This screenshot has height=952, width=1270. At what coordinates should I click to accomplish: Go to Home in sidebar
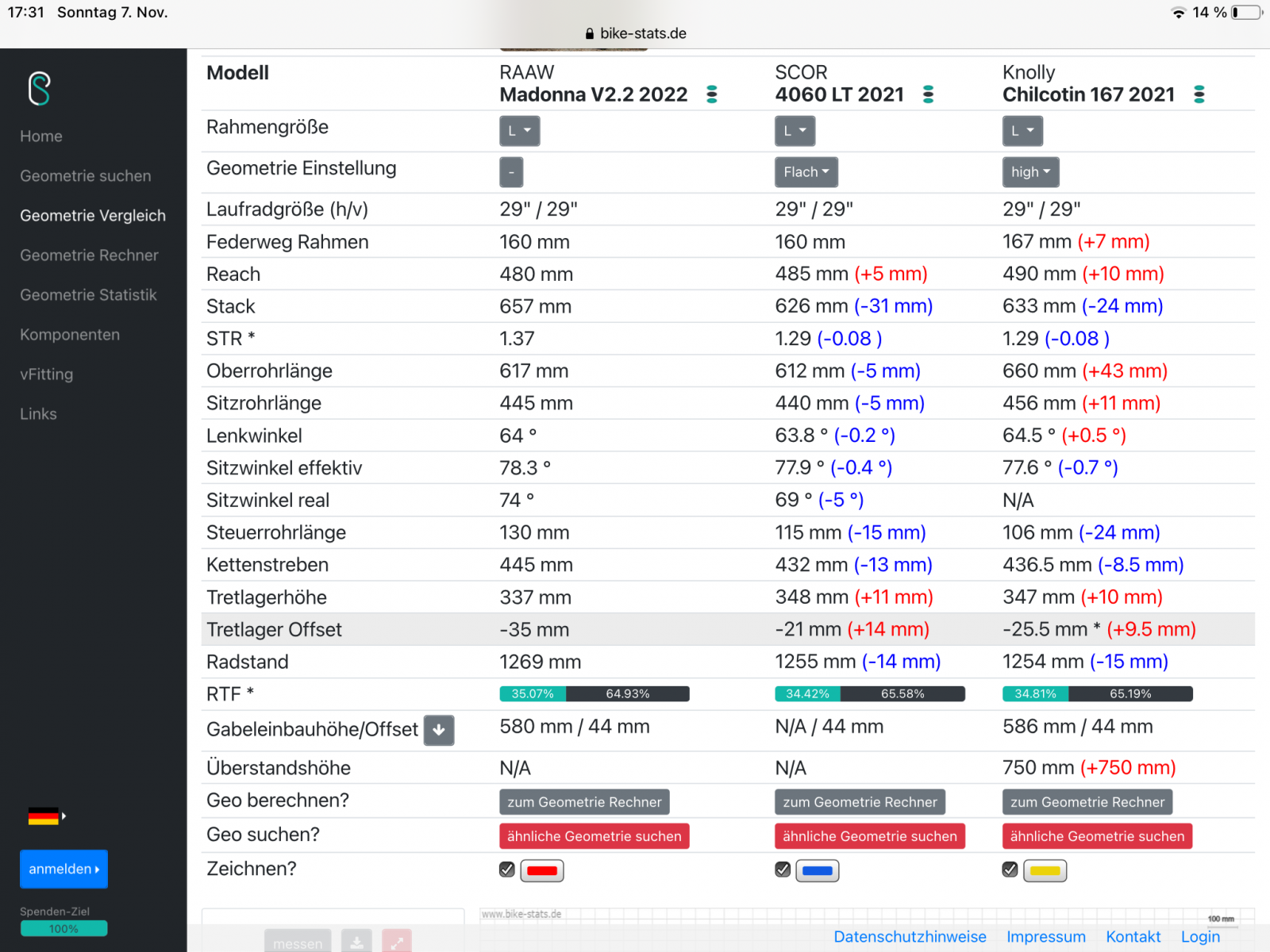[x=41, y=136]
